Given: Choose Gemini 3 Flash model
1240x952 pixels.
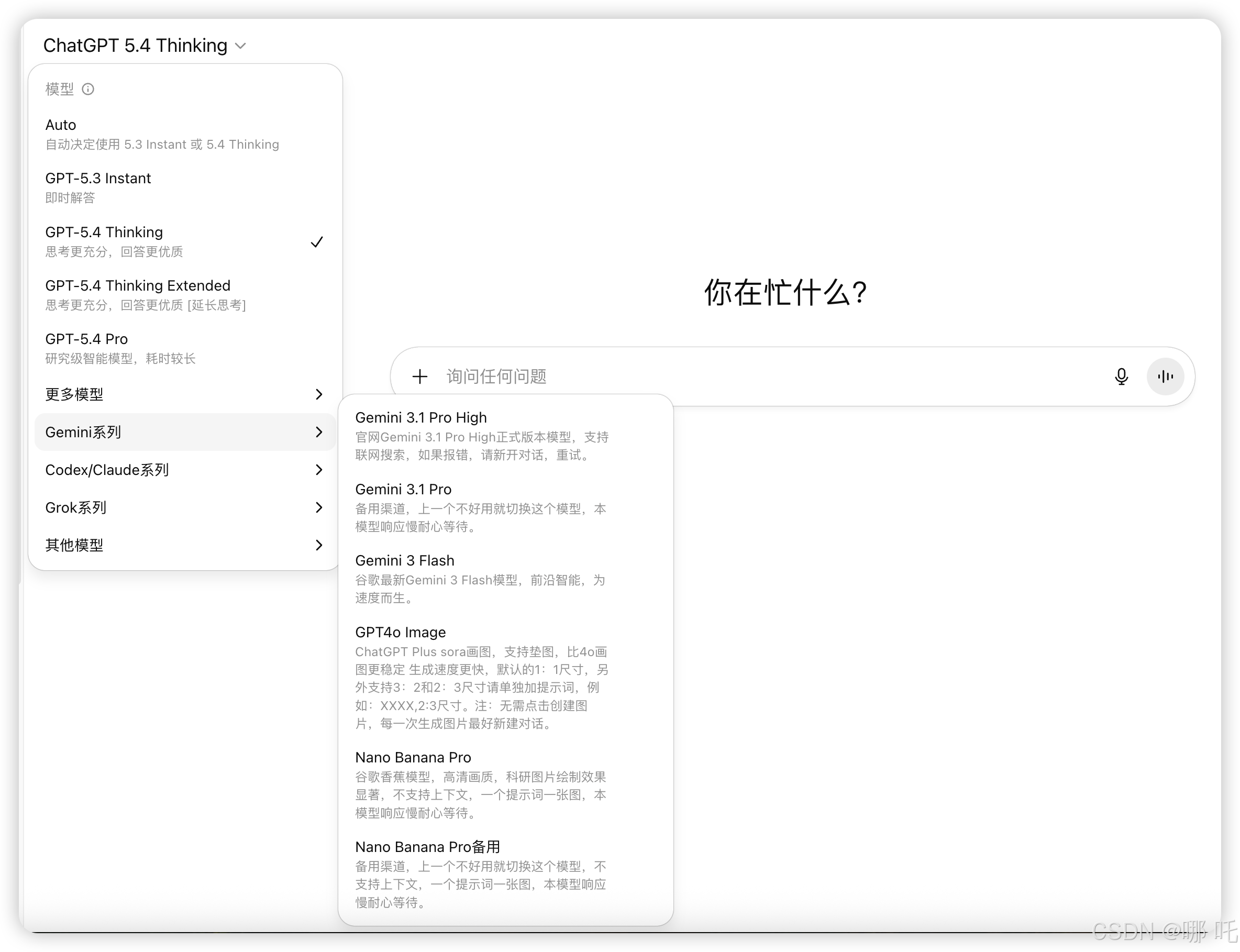Looking at the screenshot, I should click(x=405, y=560).
